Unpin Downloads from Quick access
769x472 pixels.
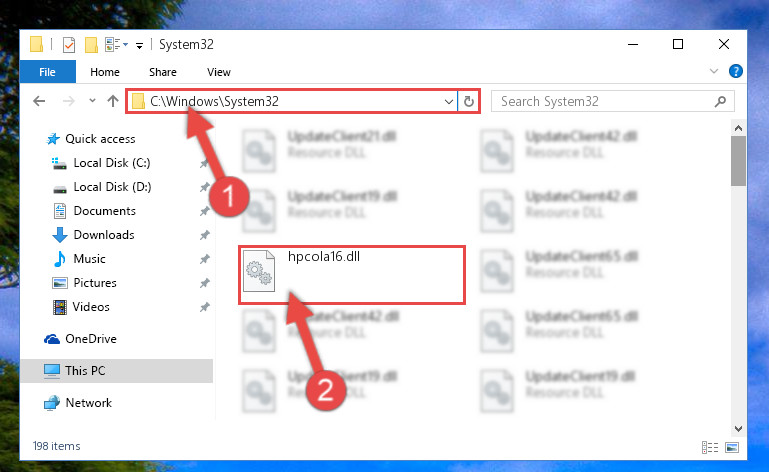(x=205, y=235)
